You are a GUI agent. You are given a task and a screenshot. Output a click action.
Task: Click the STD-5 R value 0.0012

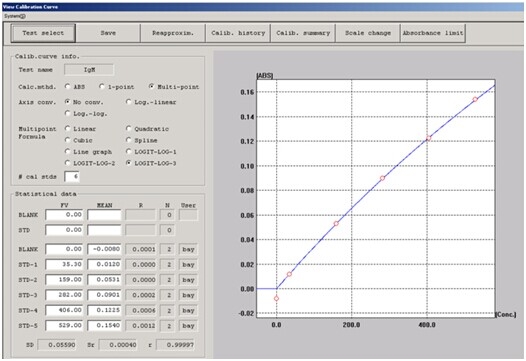(141, 326)
